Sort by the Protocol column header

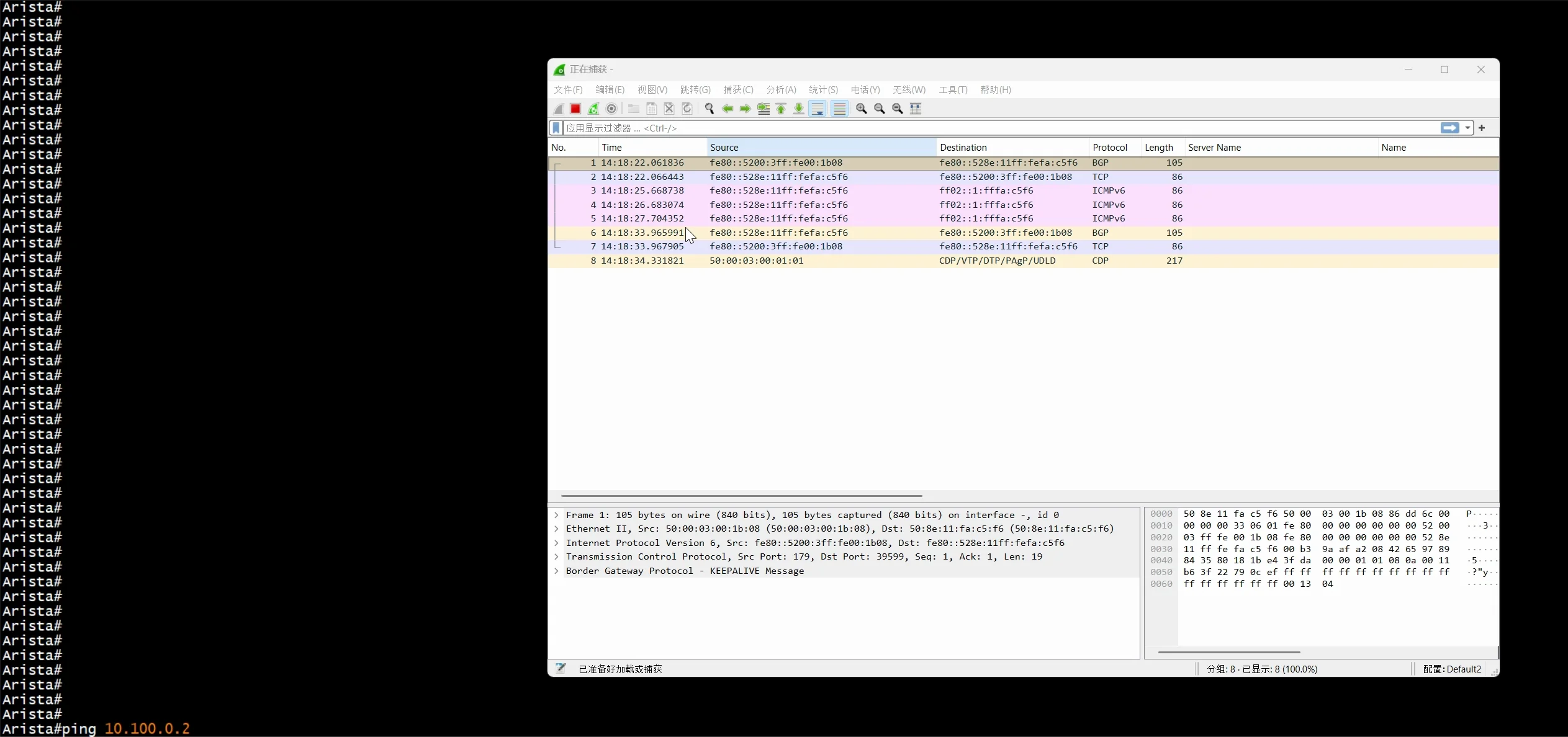1115,148
